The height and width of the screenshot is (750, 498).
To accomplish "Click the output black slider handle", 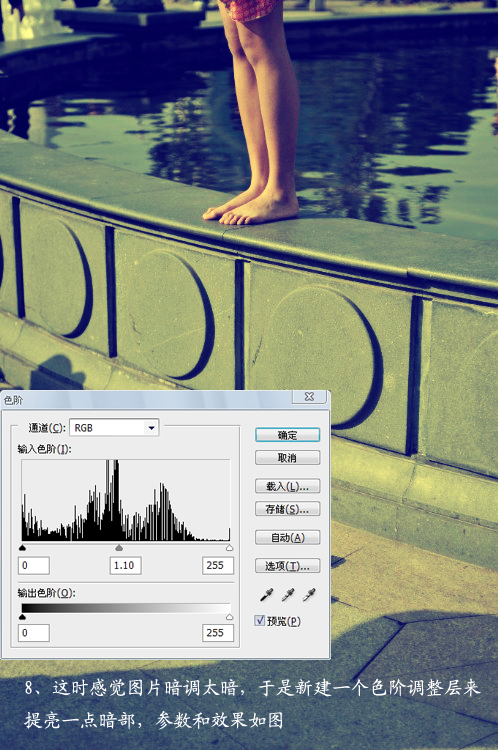I will (22, 617).
